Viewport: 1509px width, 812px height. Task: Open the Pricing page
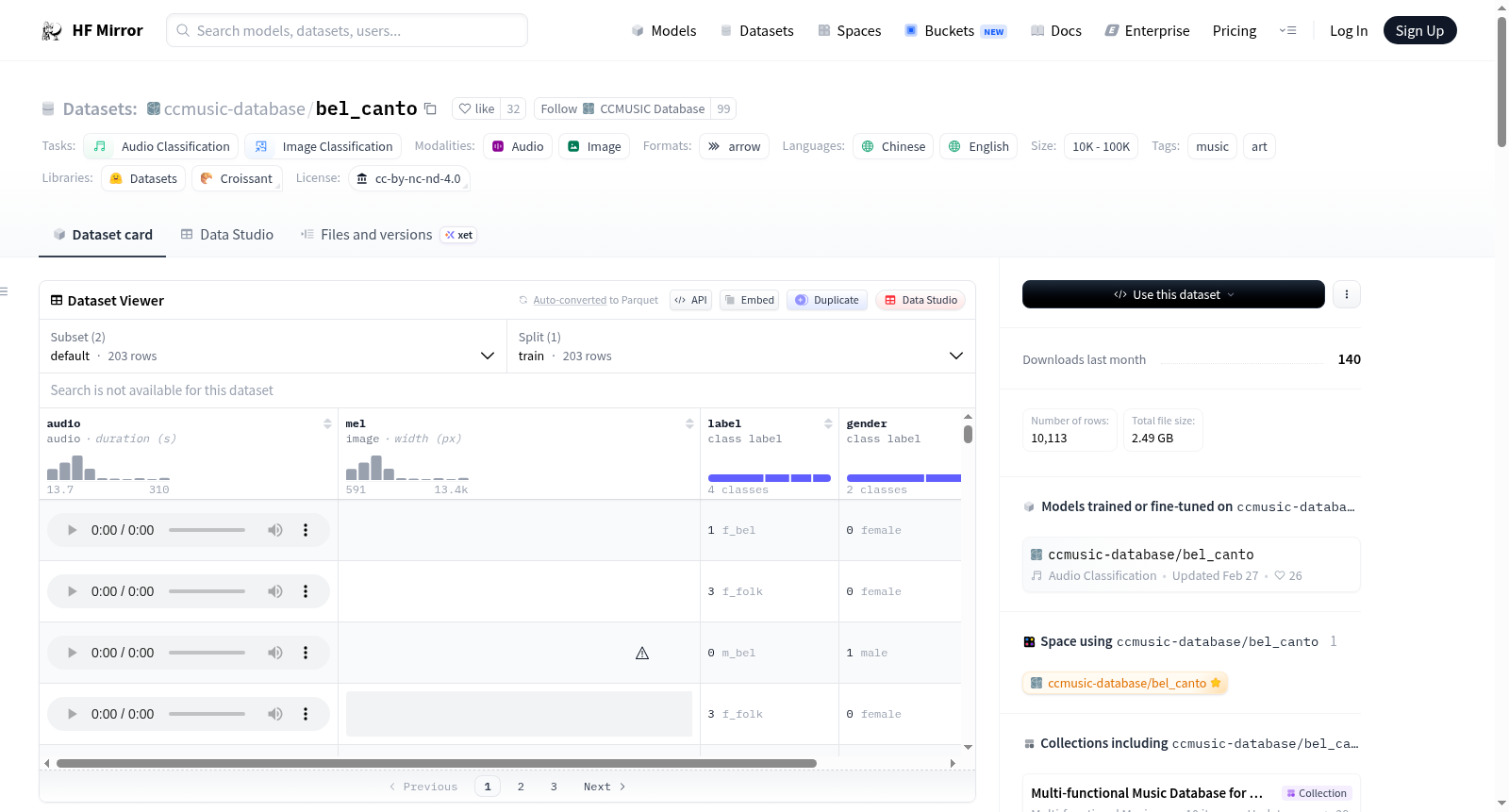(1235, 31)
